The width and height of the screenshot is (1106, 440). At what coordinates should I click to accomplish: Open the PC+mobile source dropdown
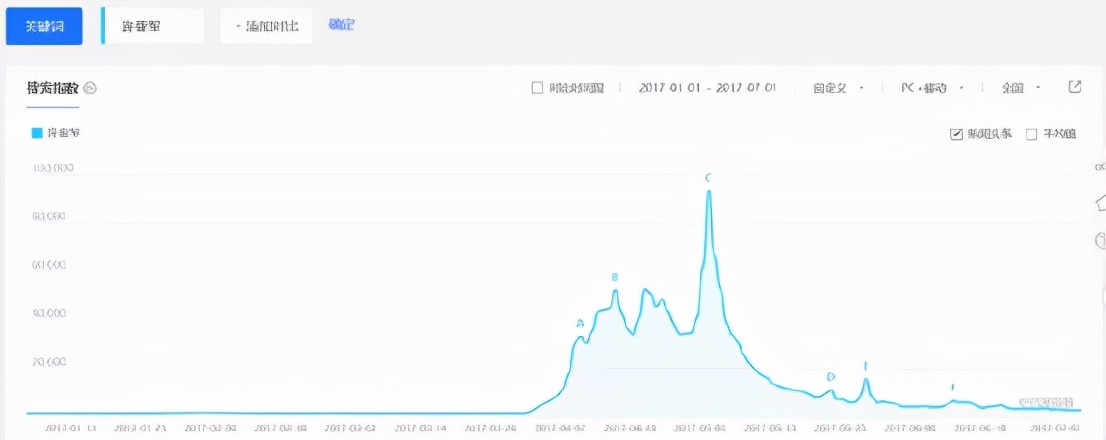point(932,88)
